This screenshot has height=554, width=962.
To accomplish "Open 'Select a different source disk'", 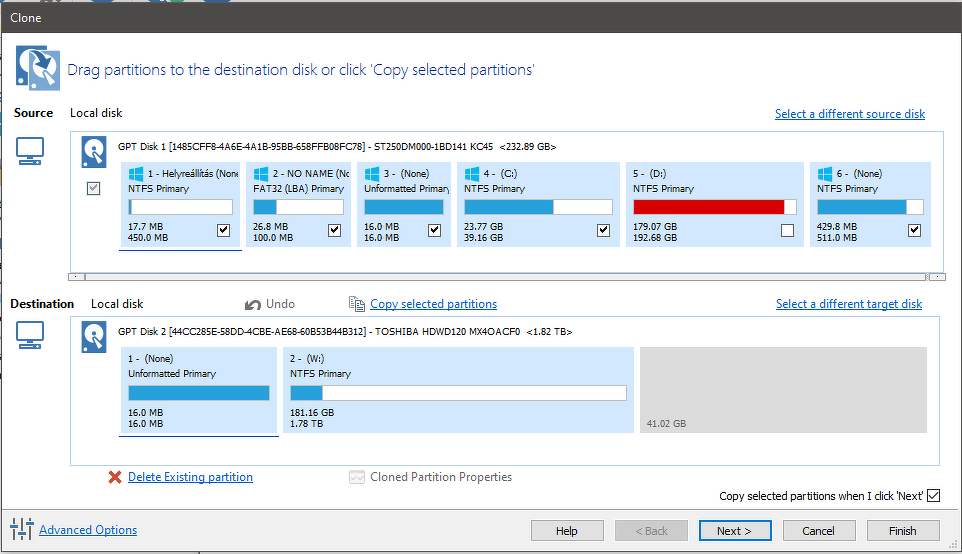I will (850, 114).
